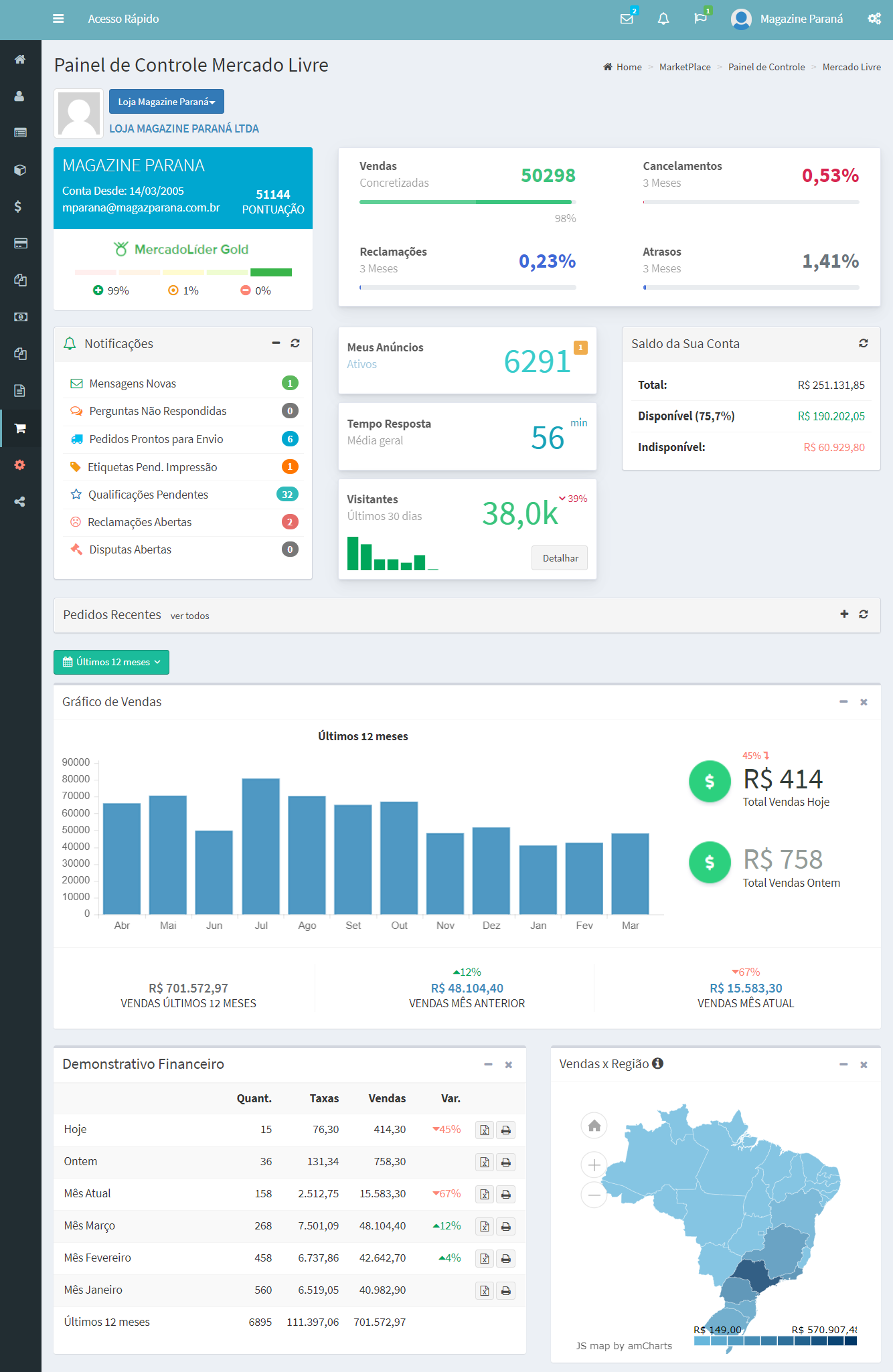Click the MercadoLíder reputation color bar
893x1372 pixels.
coord(183,272)
